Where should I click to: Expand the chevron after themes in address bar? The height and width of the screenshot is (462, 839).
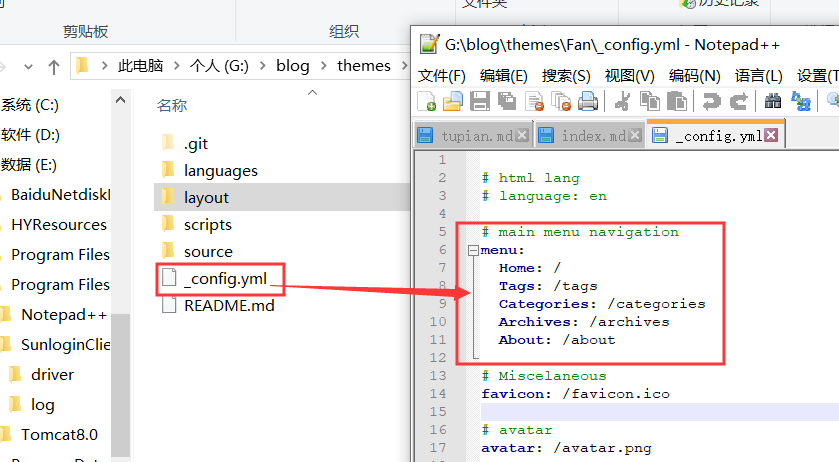405,66
